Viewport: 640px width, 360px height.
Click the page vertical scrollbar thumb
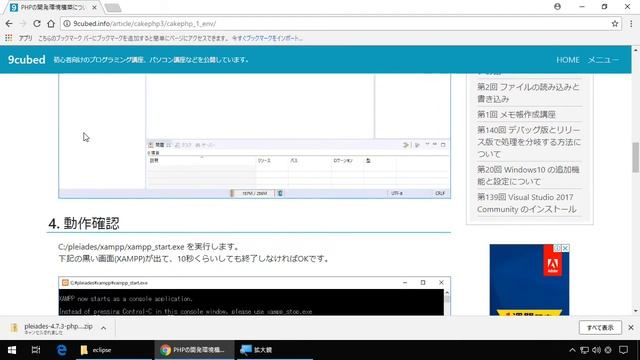636,158
